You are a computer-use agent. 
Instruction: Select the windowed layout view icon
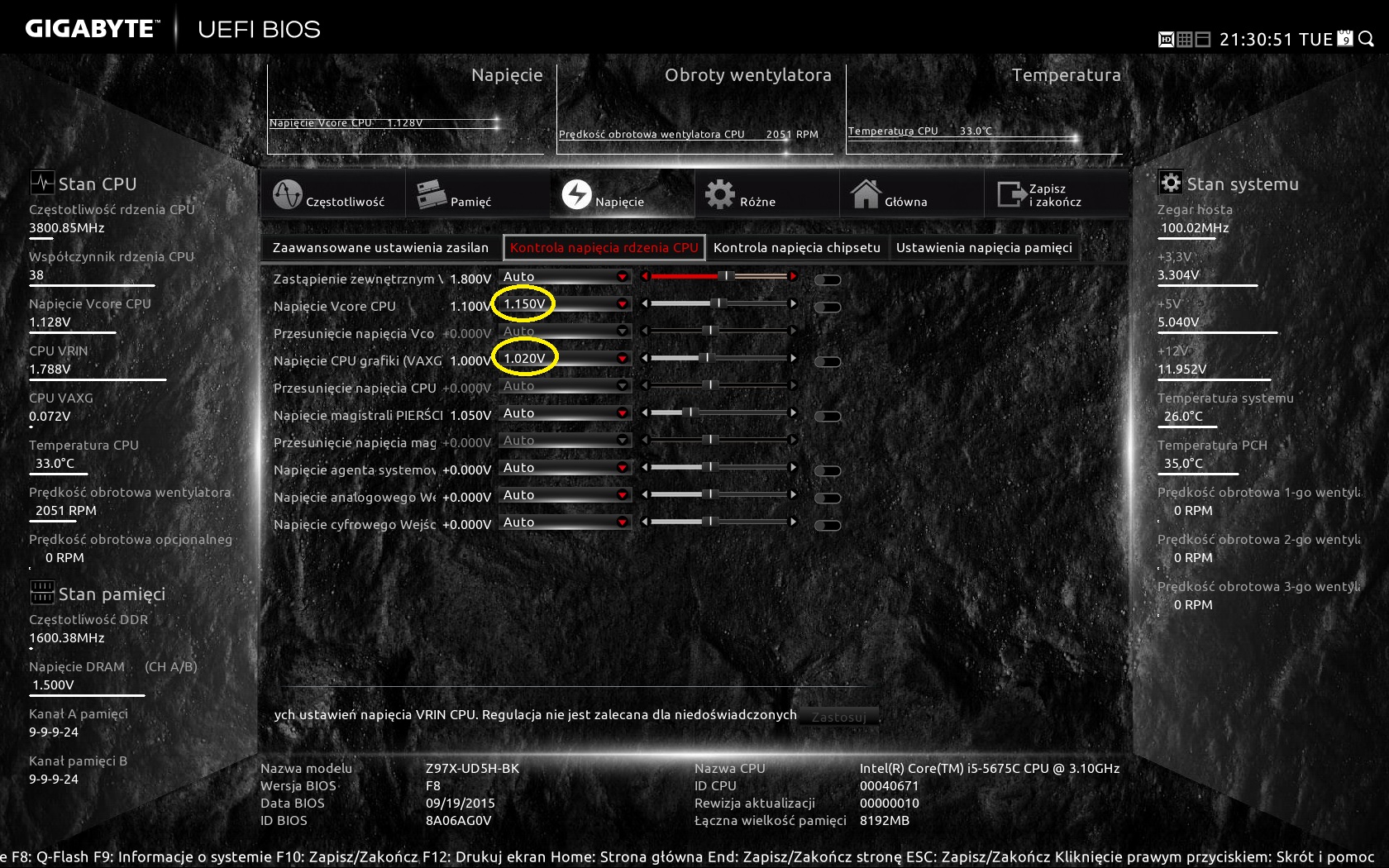(1202, 39)
